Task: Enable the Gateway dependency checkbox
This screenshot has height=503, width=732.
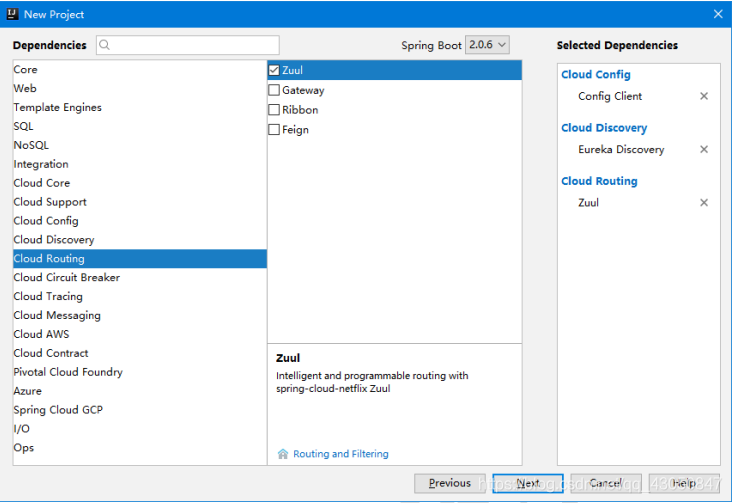Action: [274, 90]
